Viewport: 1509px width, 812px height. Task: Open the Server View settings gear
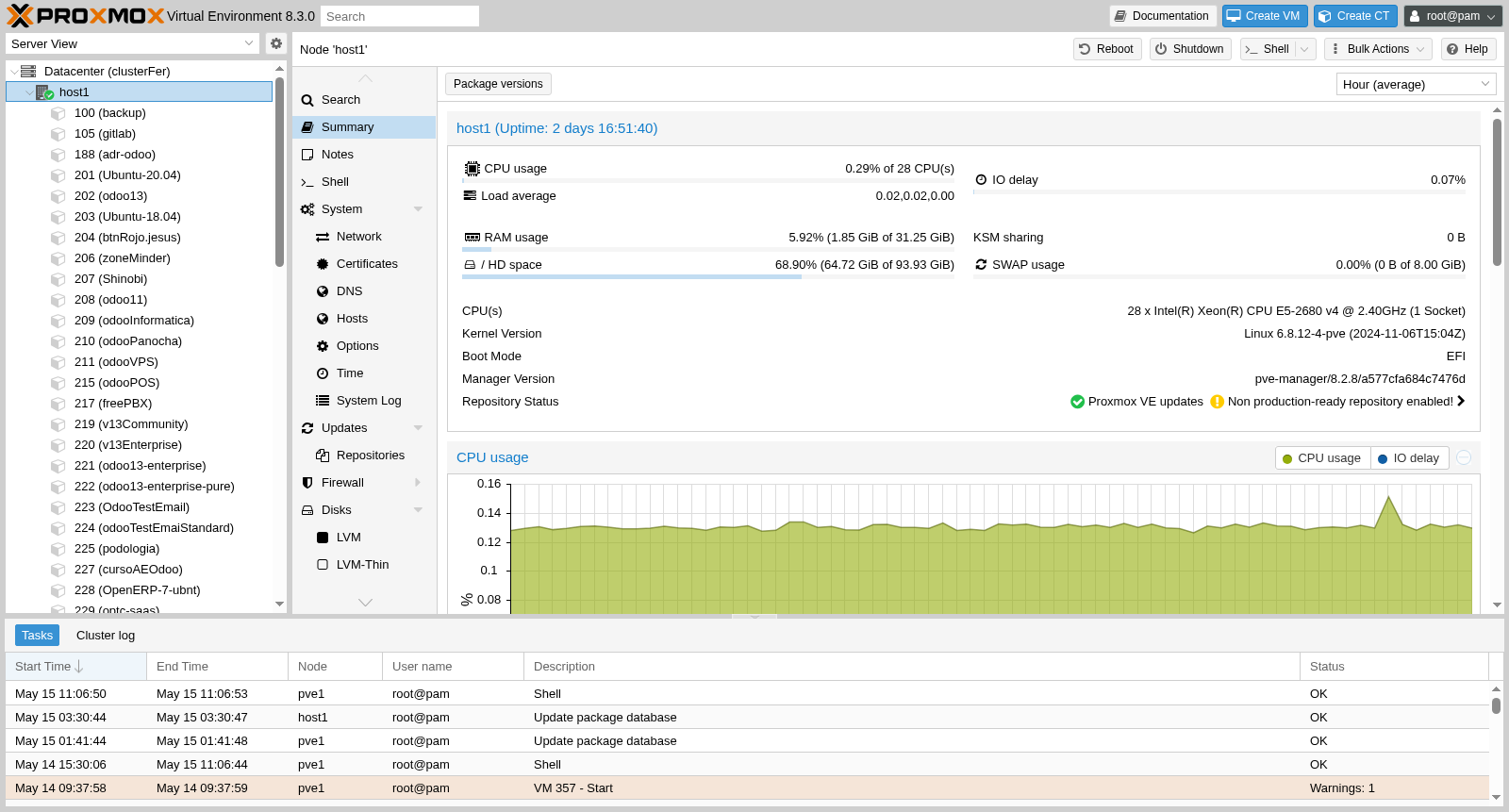[x=276, y=43]
